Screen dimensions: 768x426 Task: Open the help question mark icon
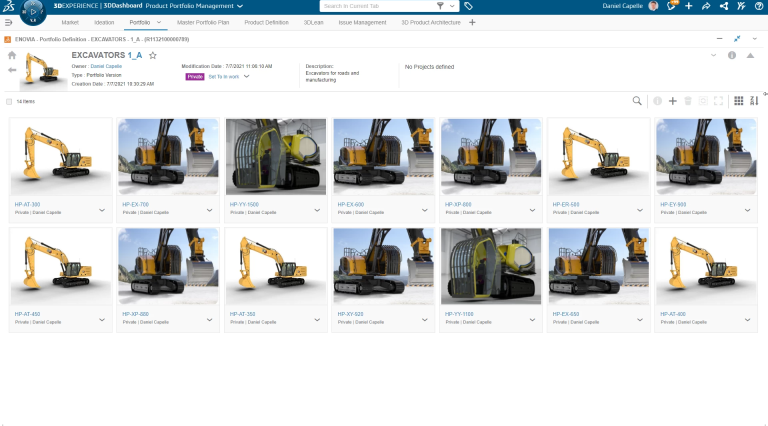tap(757, 6)
